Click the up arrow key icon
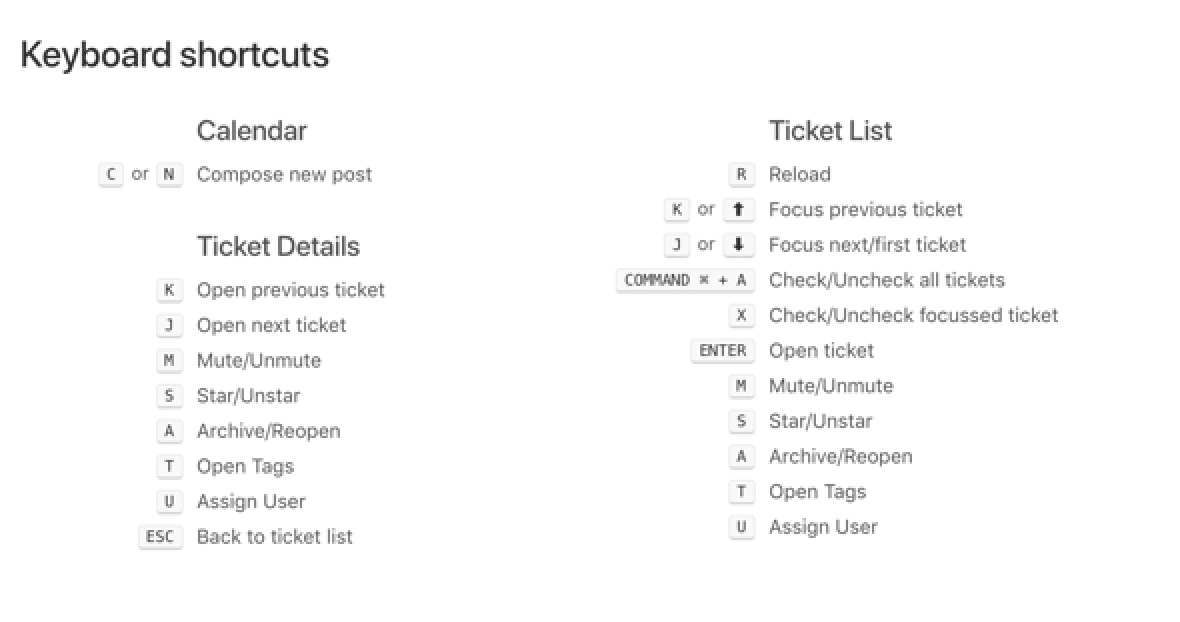Image resolution: width=1180 pixels, height=622 pixels. tap(739, 210)
